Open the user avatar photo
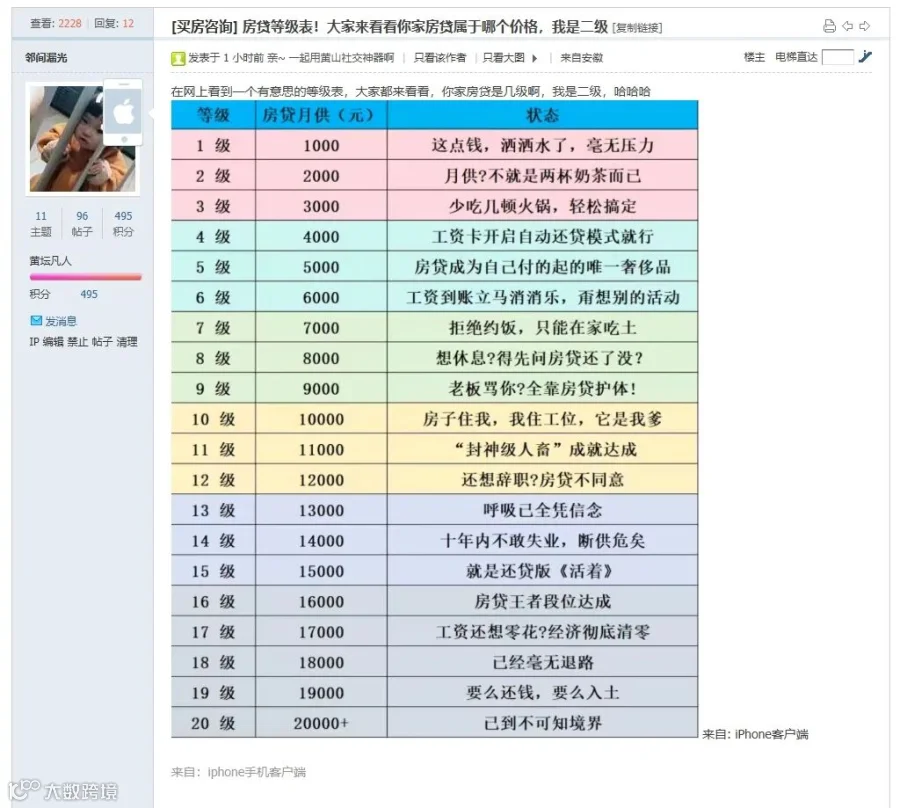The image size is (900, 808). 83,139
